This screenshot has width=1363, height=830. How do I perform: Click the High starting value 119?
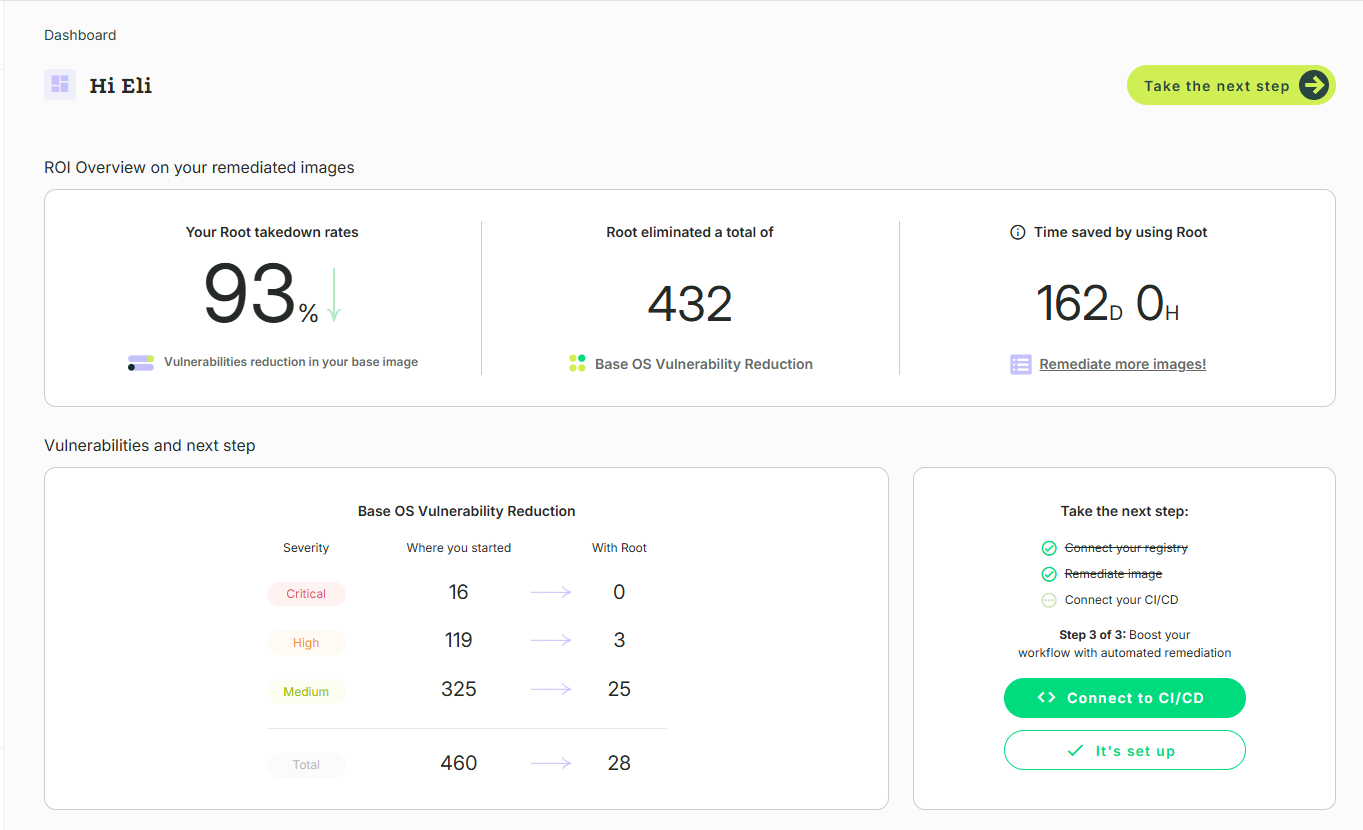(459, 640)
